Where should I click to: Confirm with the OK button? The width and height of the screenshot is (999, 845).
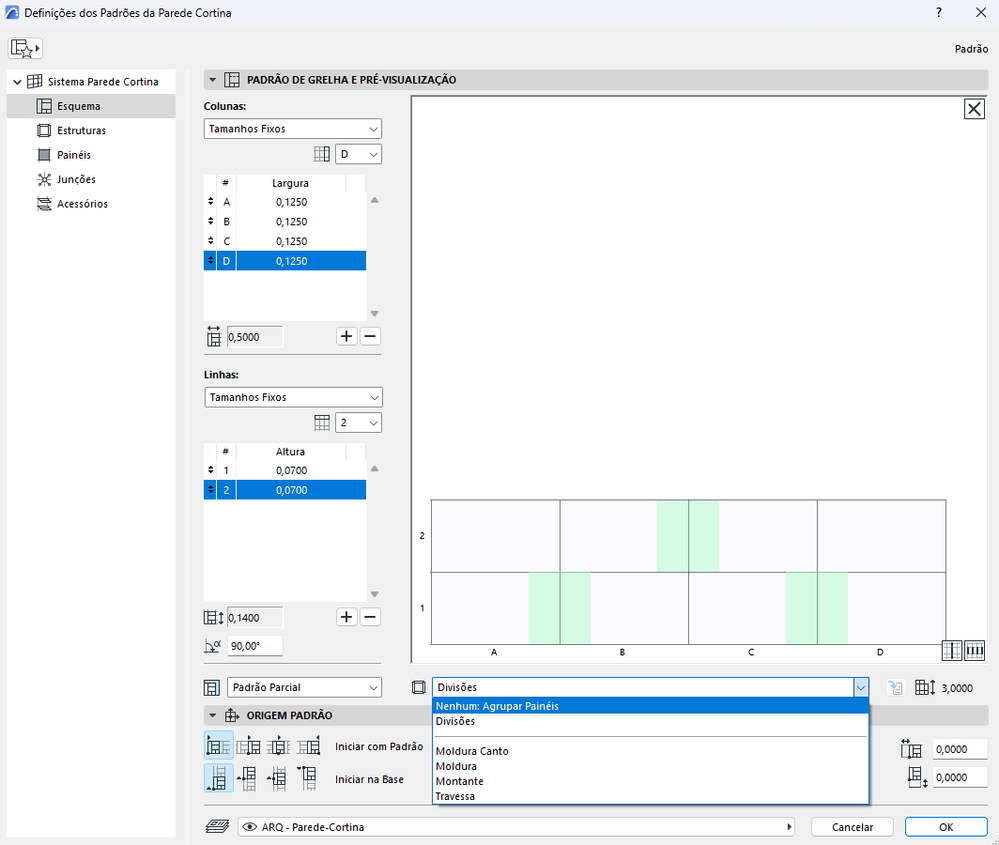946,827
